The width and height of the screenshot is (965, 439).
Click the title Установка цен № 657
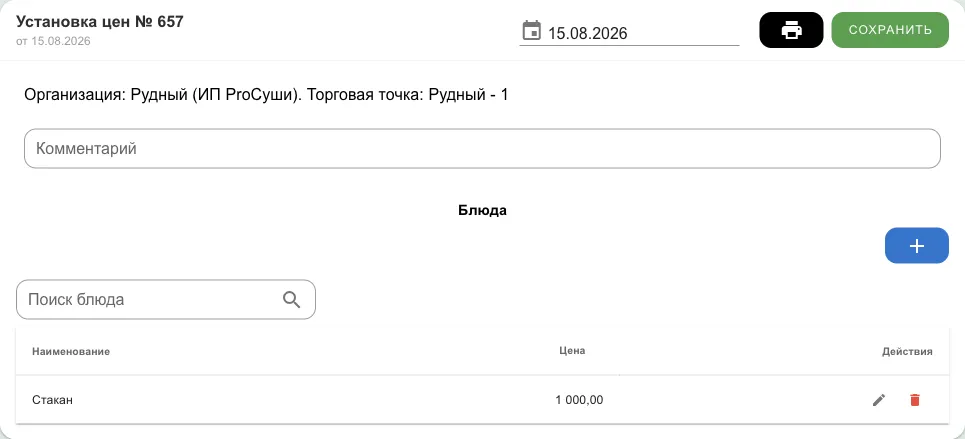pyautogui.click(x=100, y=22)
